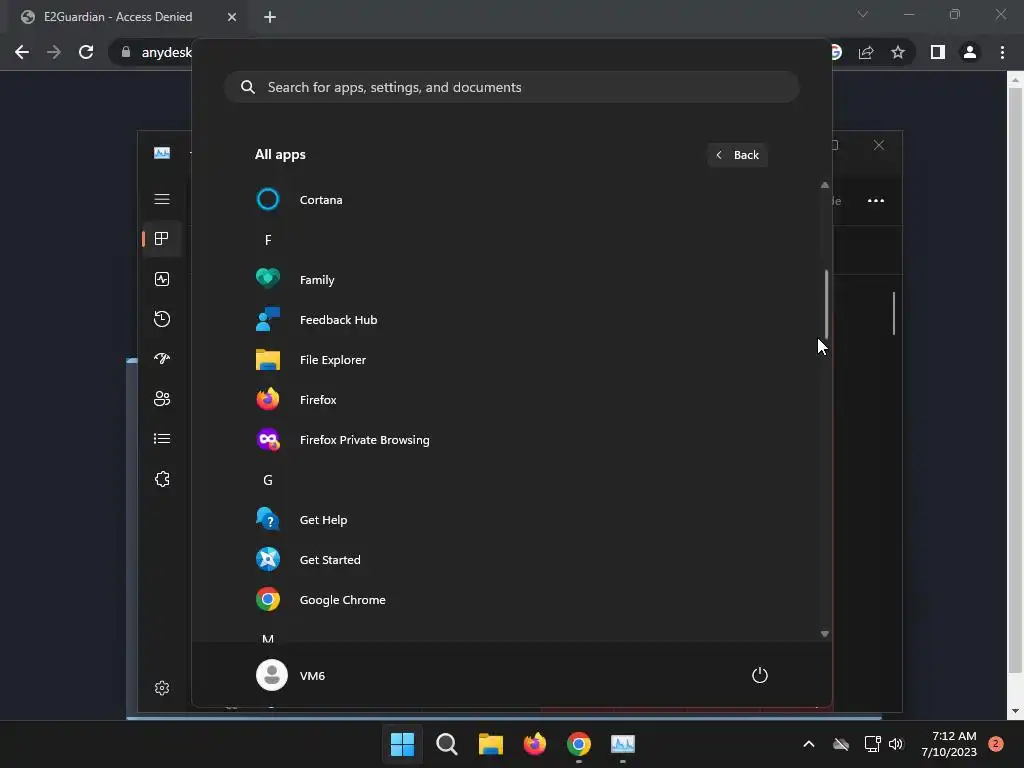Click the apps list scroll down arrow

point(825,634)
